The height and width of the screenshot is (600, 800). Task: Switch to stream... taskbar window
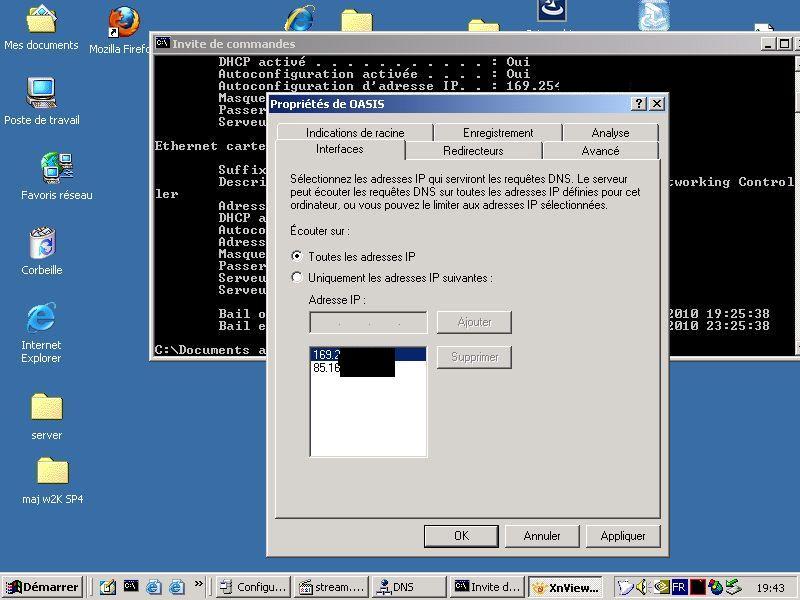click(x=332, y=587)
